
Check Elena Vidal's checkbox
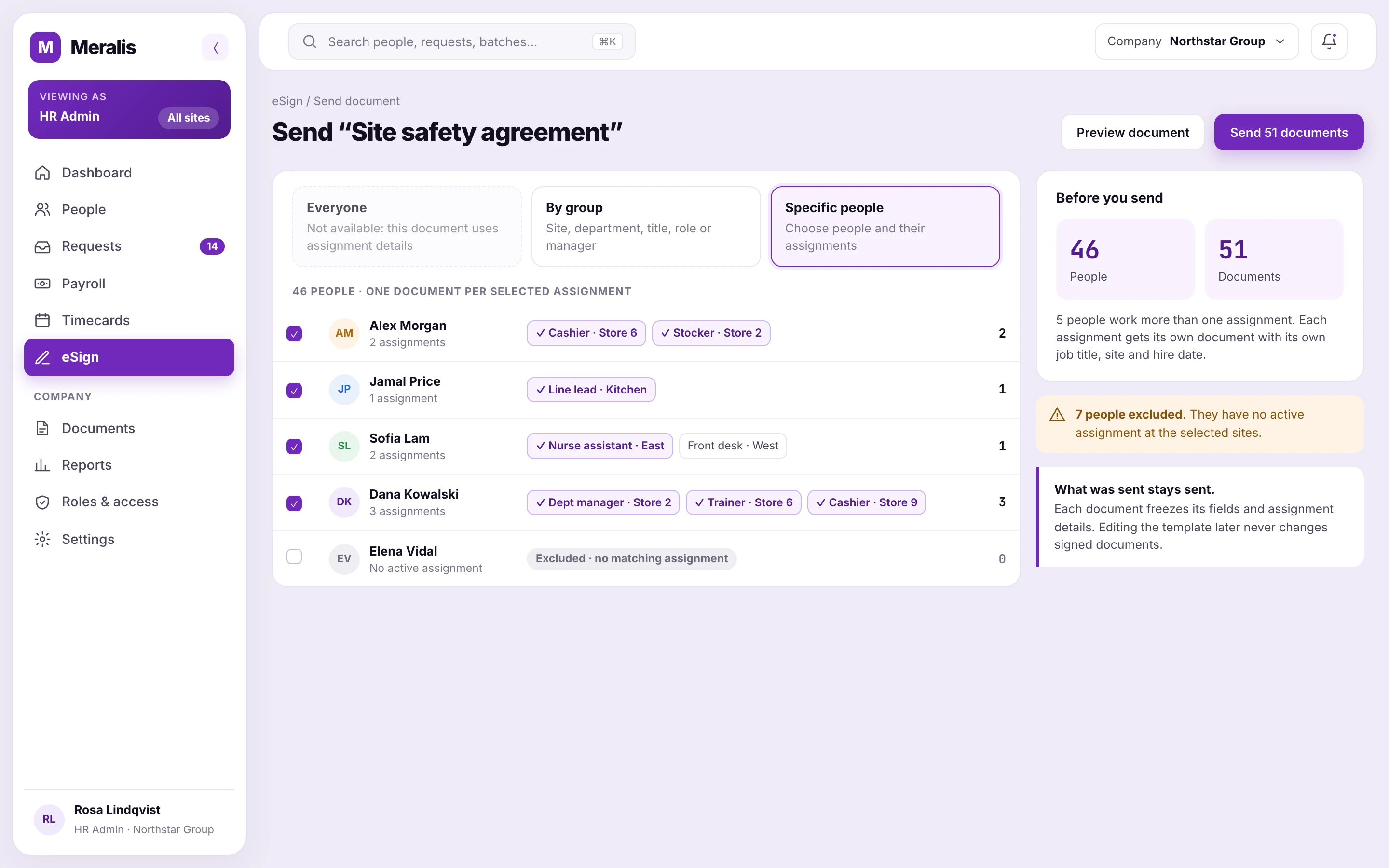pos(294,557)
